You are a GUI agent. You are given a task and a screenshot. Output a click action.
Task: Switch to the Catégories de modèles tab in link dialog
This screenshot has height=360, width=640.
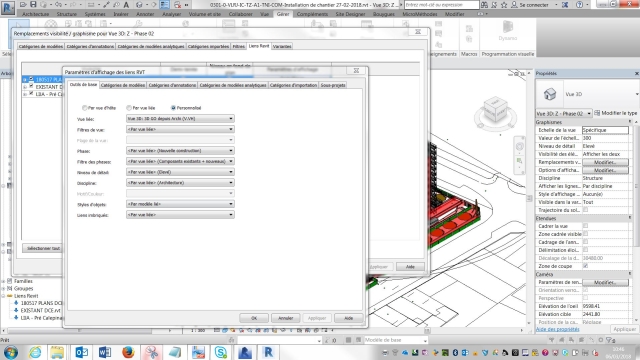click(x=123, y=85)
